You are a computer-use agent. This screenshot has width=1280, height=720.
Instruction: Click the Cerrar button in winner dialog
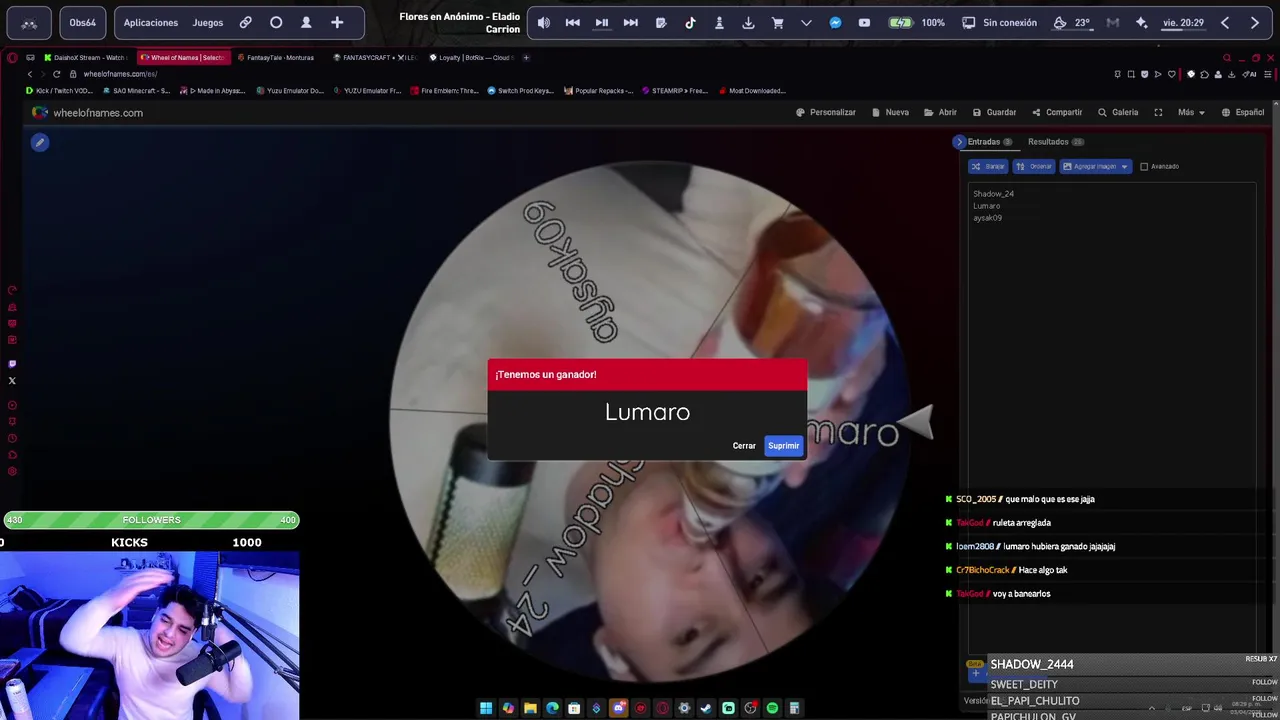(x=744, y=446)
